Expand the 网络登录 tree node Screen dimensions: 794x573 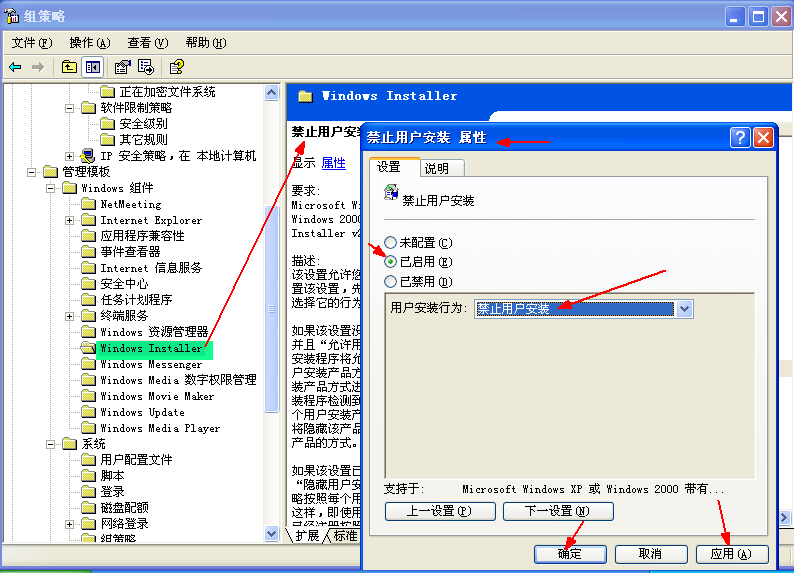click(70, 524)
